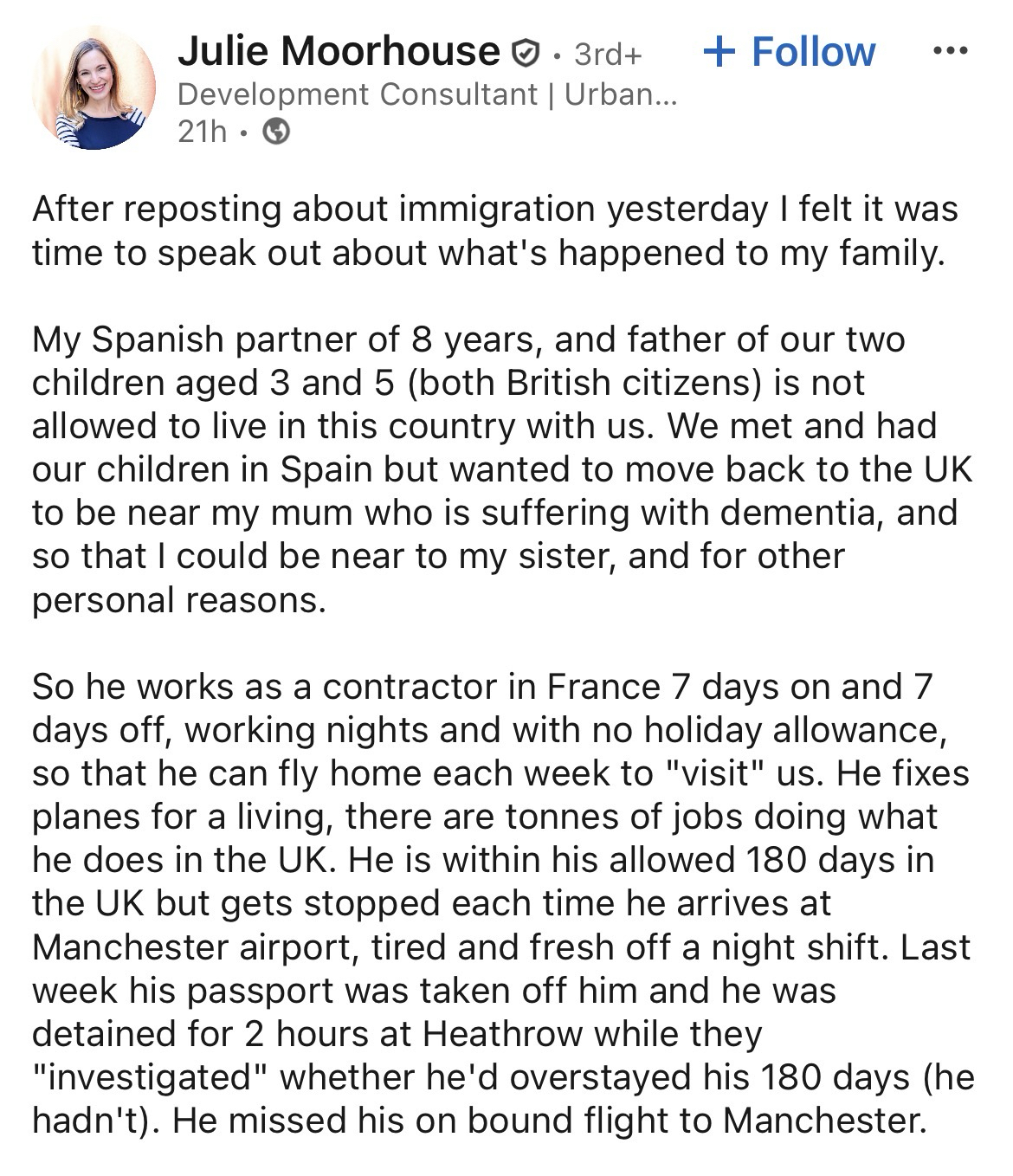The height and width of the screenshot is (1176, 1013).
Task: Click the 21h post timestamp
Action: pos(202,132)
